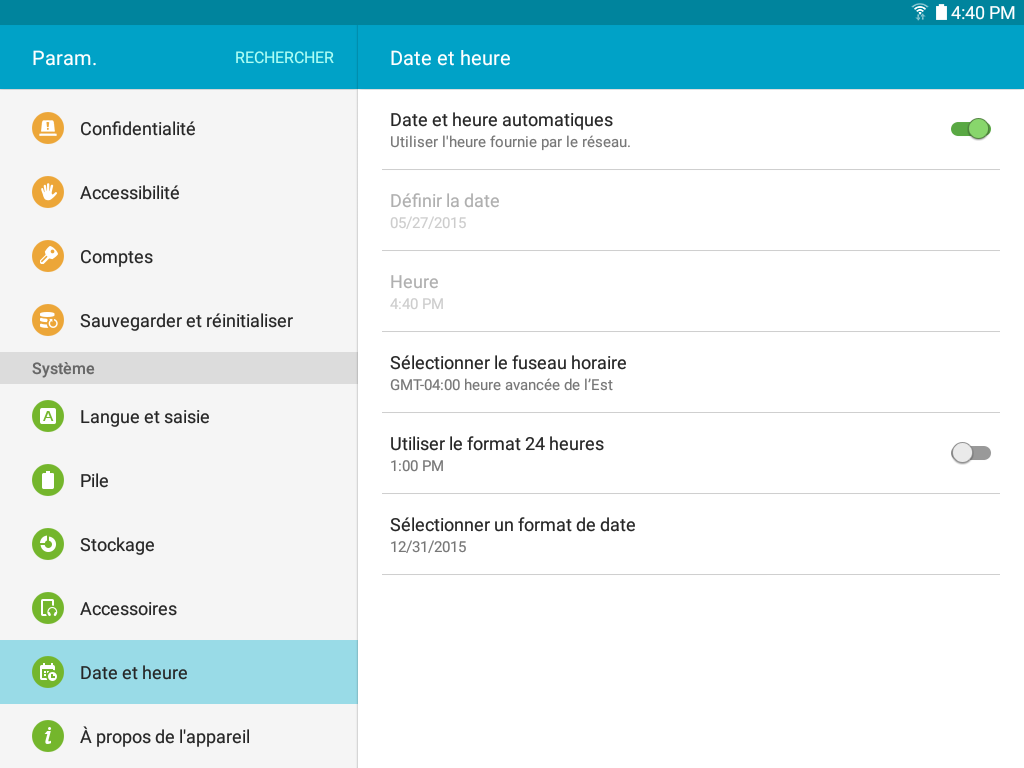Viewport: 1024px width, 768px height.
Task: Tap the RECHERCHER button
Action: pyautogui.click(x=284, y=57)
